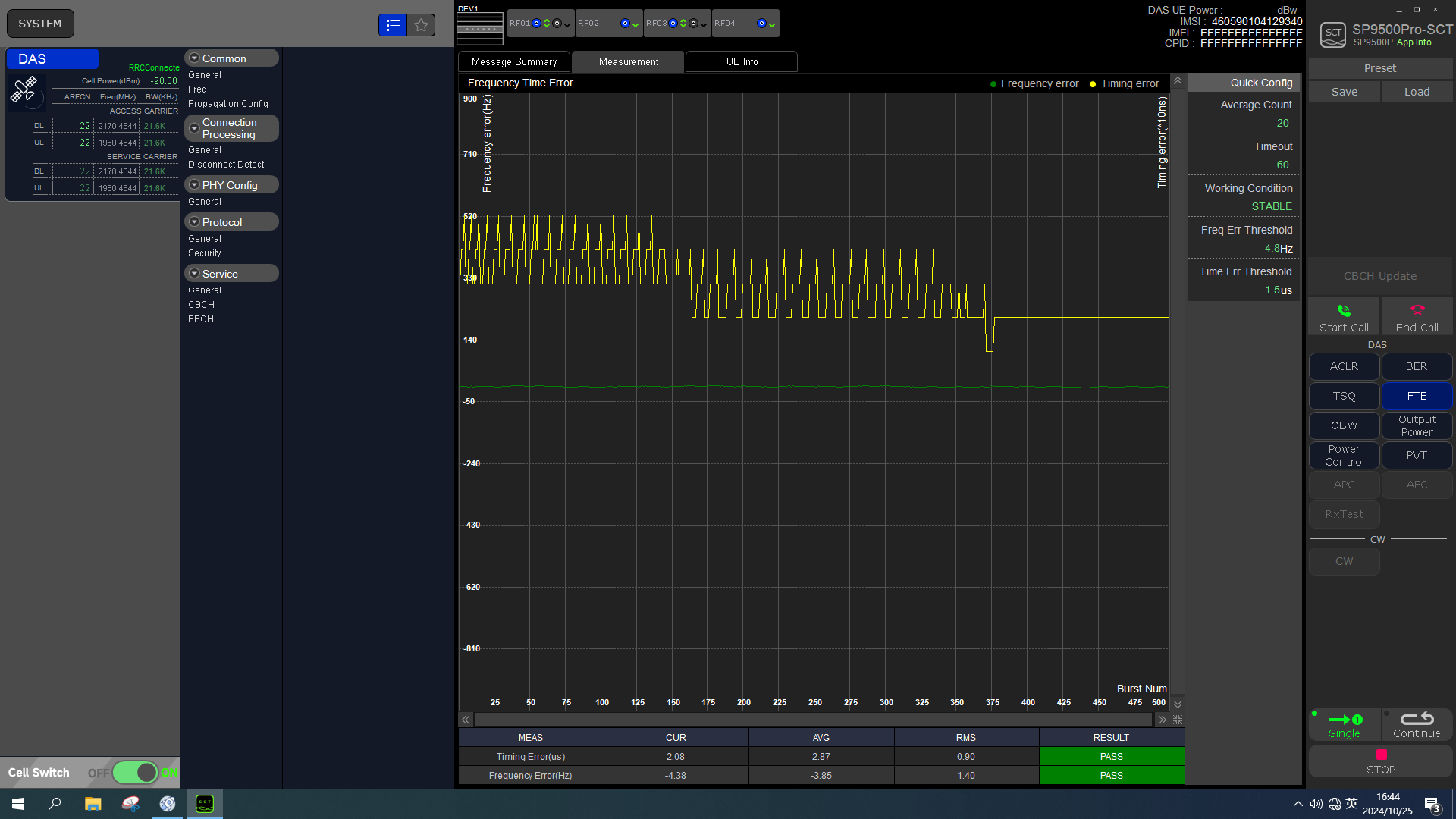Switch to the UE Info tab
The image size is (1456, 819).
[742, 62]
